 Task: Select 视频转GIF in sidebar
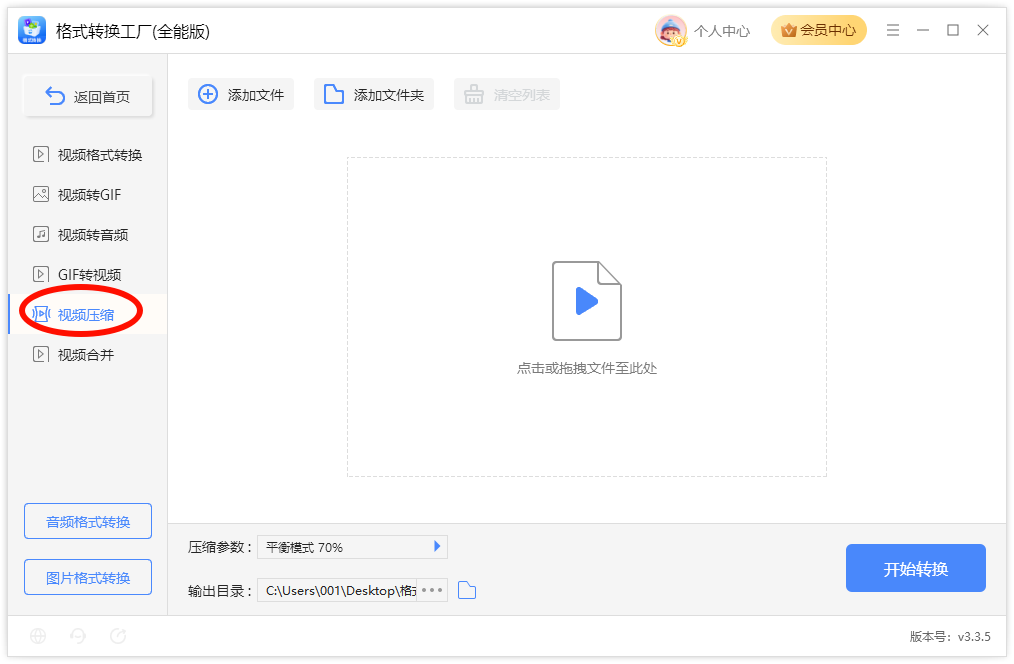pos(87,195)
